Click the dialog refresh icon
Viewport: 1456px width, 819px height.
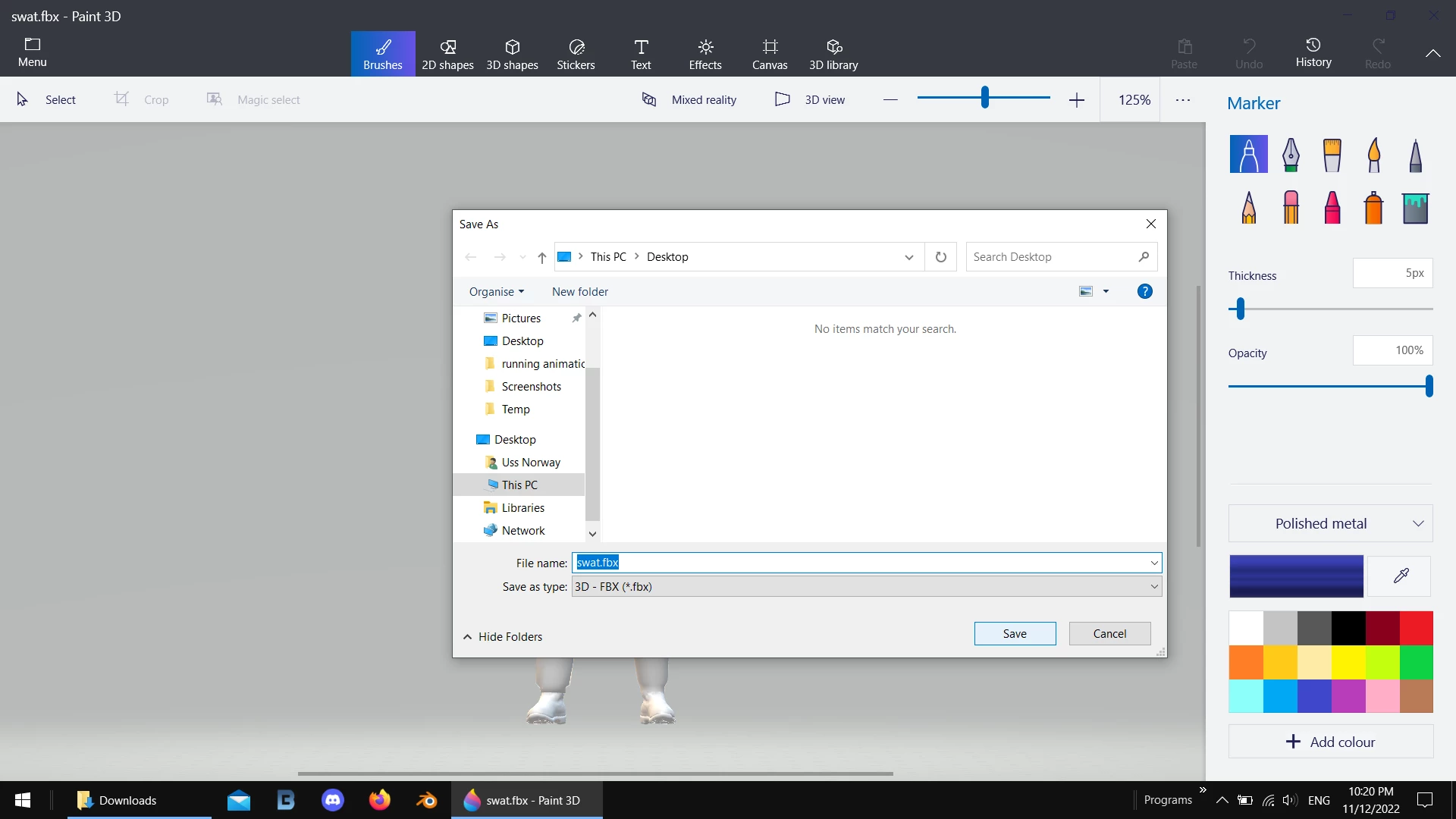pyautogui.click(x=940, y=257)
